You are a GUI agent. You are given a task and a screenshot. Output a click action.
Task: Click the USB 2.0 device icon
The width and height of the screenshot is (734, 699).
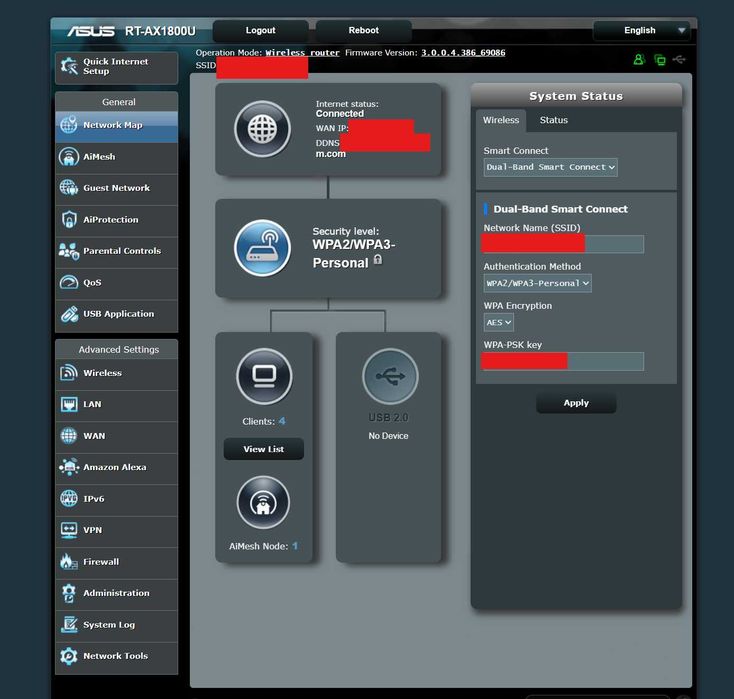pyautogui.click(x=390, y=376)
